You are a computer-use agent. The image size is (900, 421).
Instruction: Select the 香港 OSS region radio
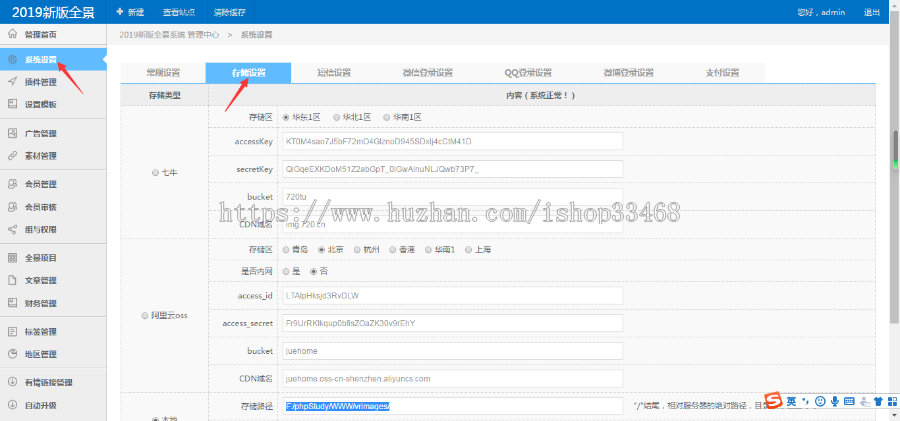click(393, 250)
